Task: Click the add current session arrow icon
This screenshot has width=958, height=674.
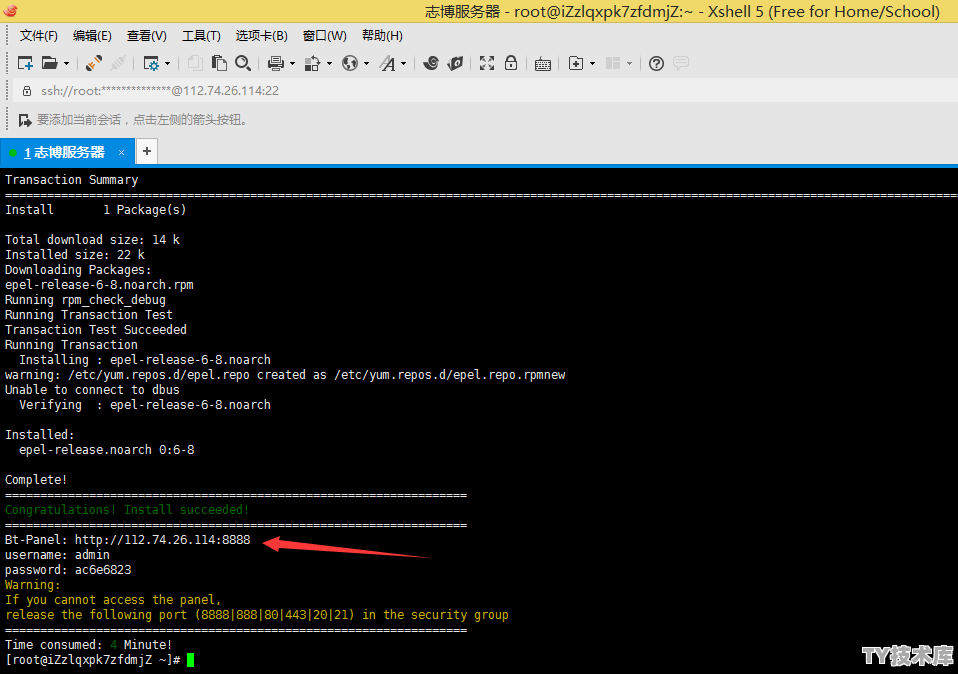Action: pyautogui.click(x=24, y=120)
